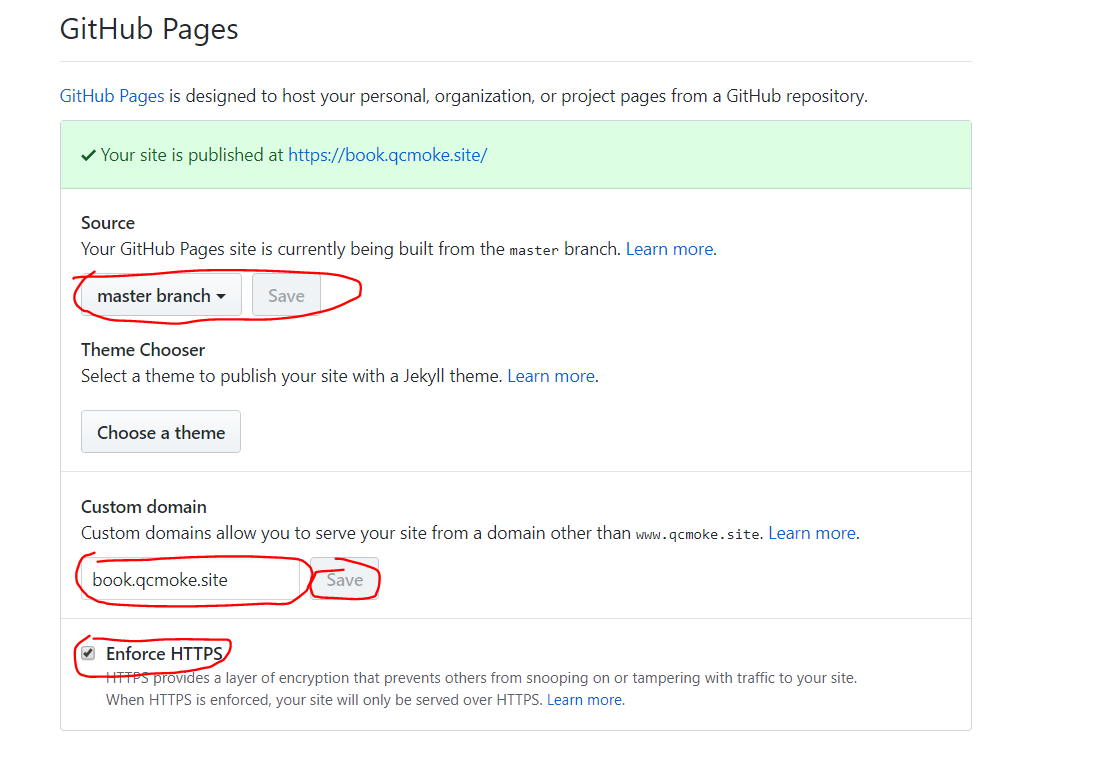Open the GitHub Pages link
The height and width of the screenshot is (774, 1104).
point(112,96)
